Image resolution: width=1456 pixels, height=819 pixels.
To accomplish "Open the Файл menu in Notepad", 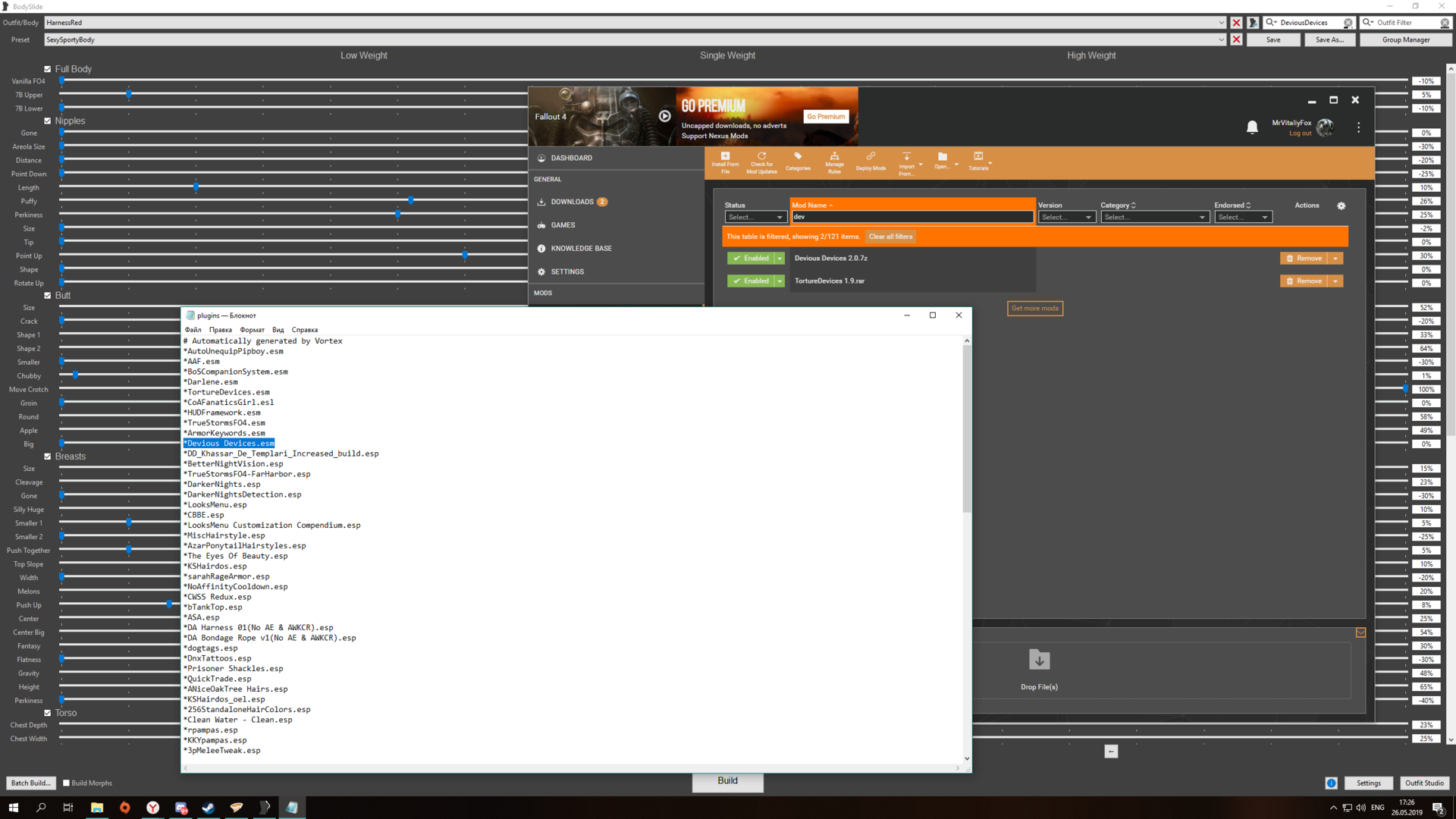I will point(193,330).
